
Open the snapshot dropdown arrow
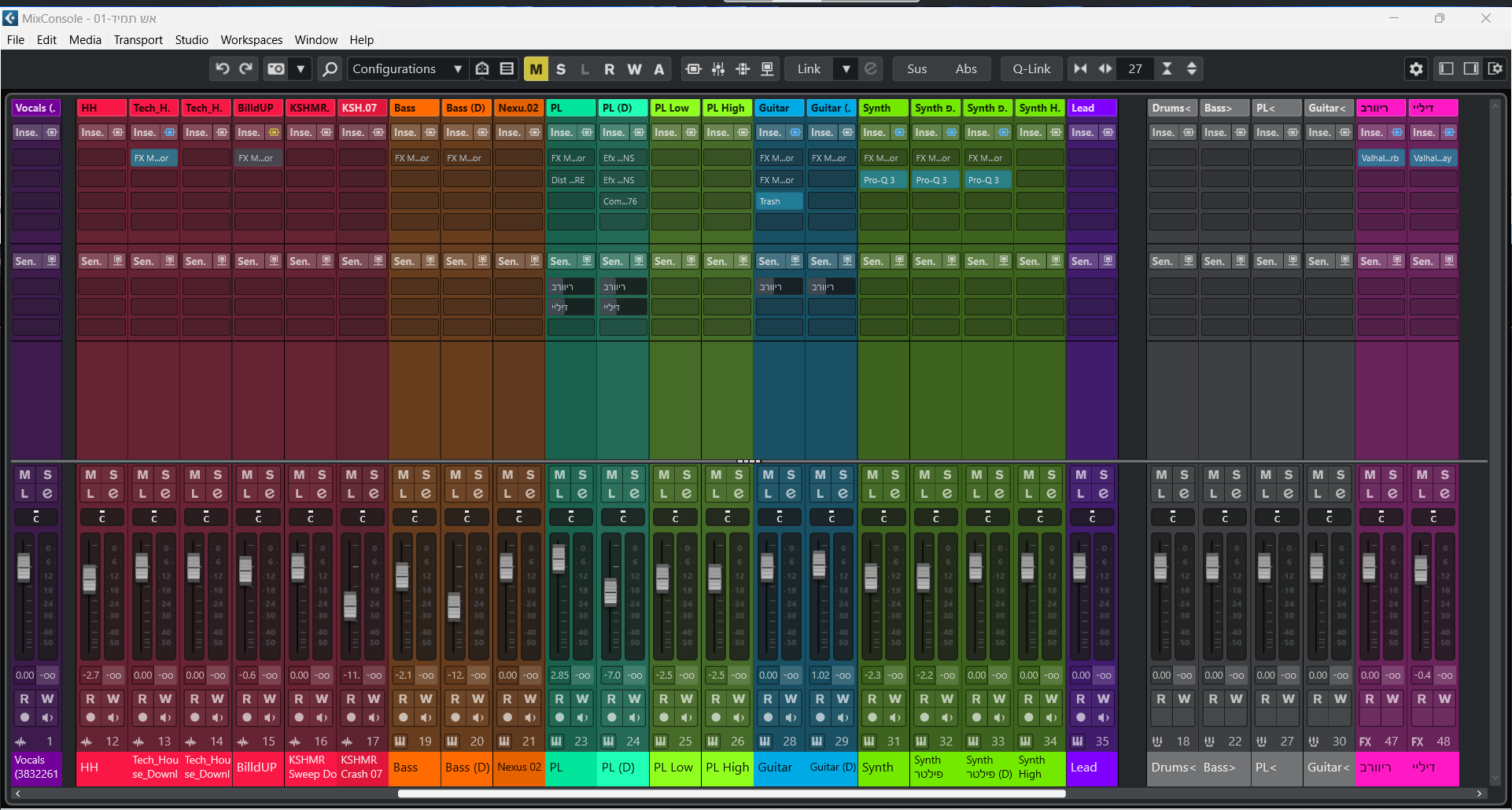(x=301, y=69)
